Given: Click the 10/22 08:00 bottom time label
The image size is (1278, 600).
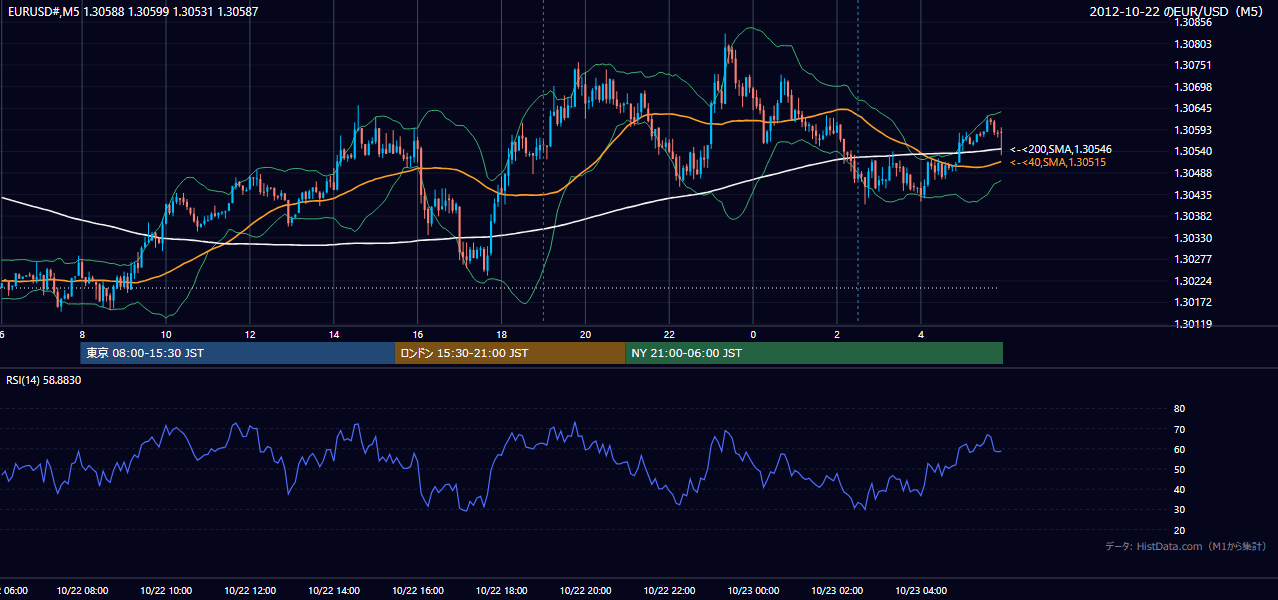Looking at the screenshot, I should coord(82,591).
